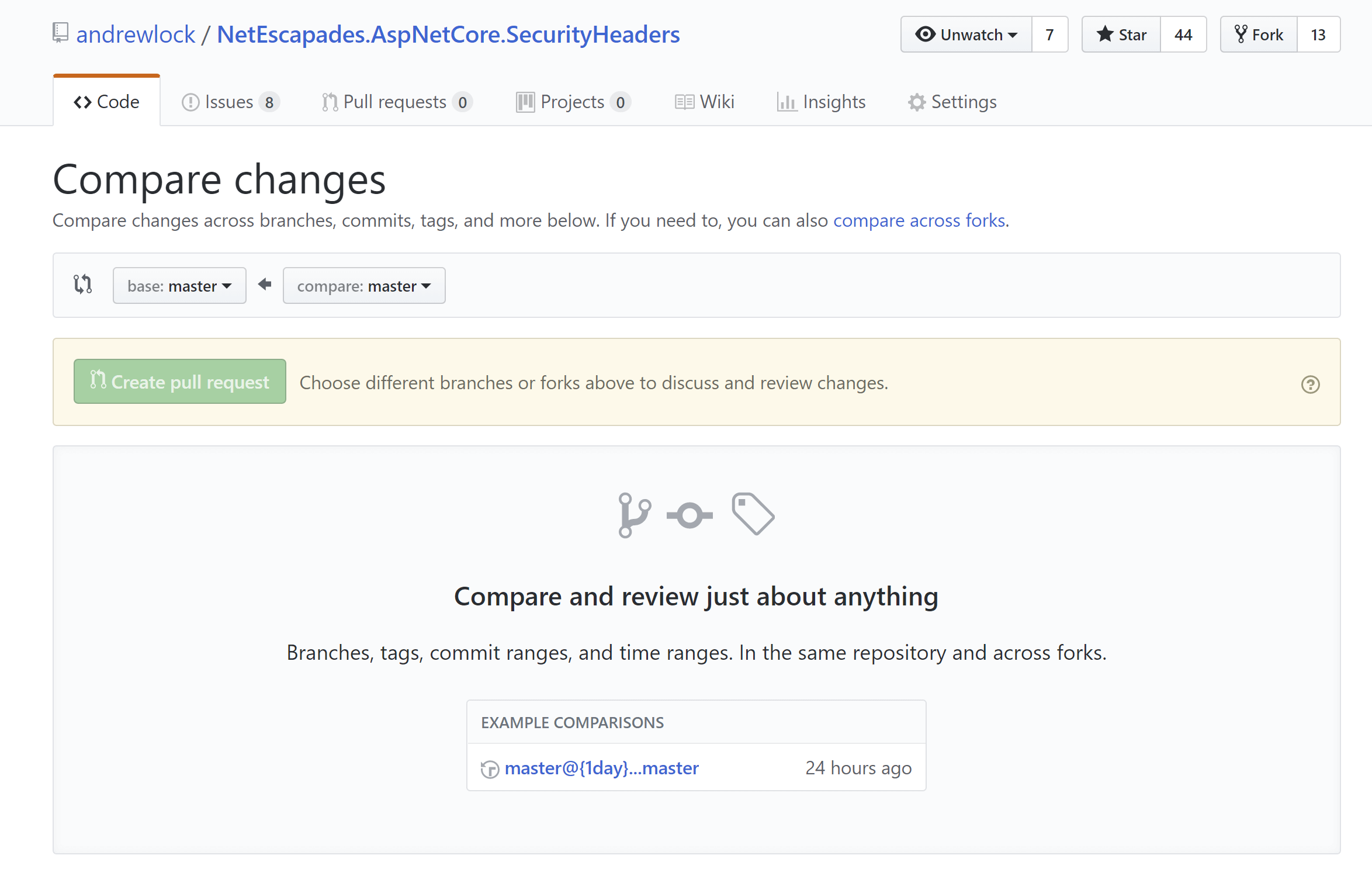Click the Fork button
The image size is (1372, 876).
(1259, 34)
